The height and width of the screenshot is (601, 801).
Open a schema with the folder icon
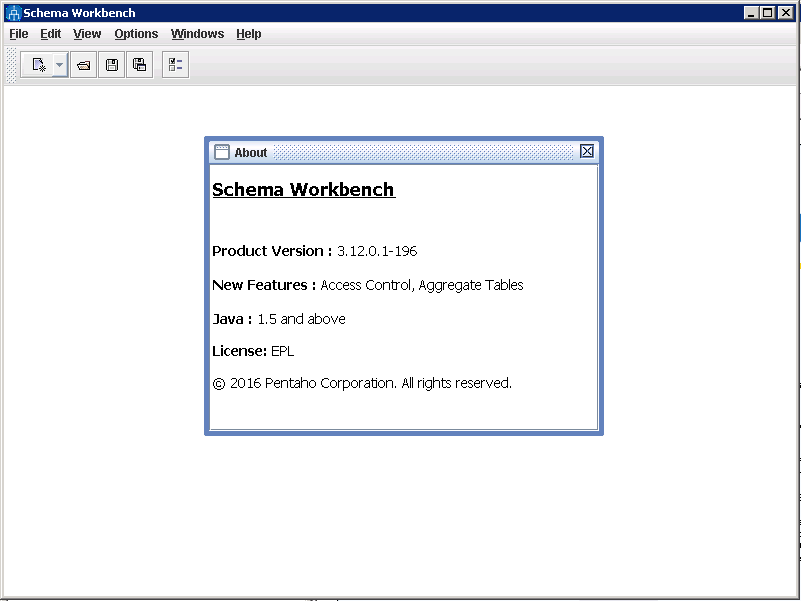point(83,65)
